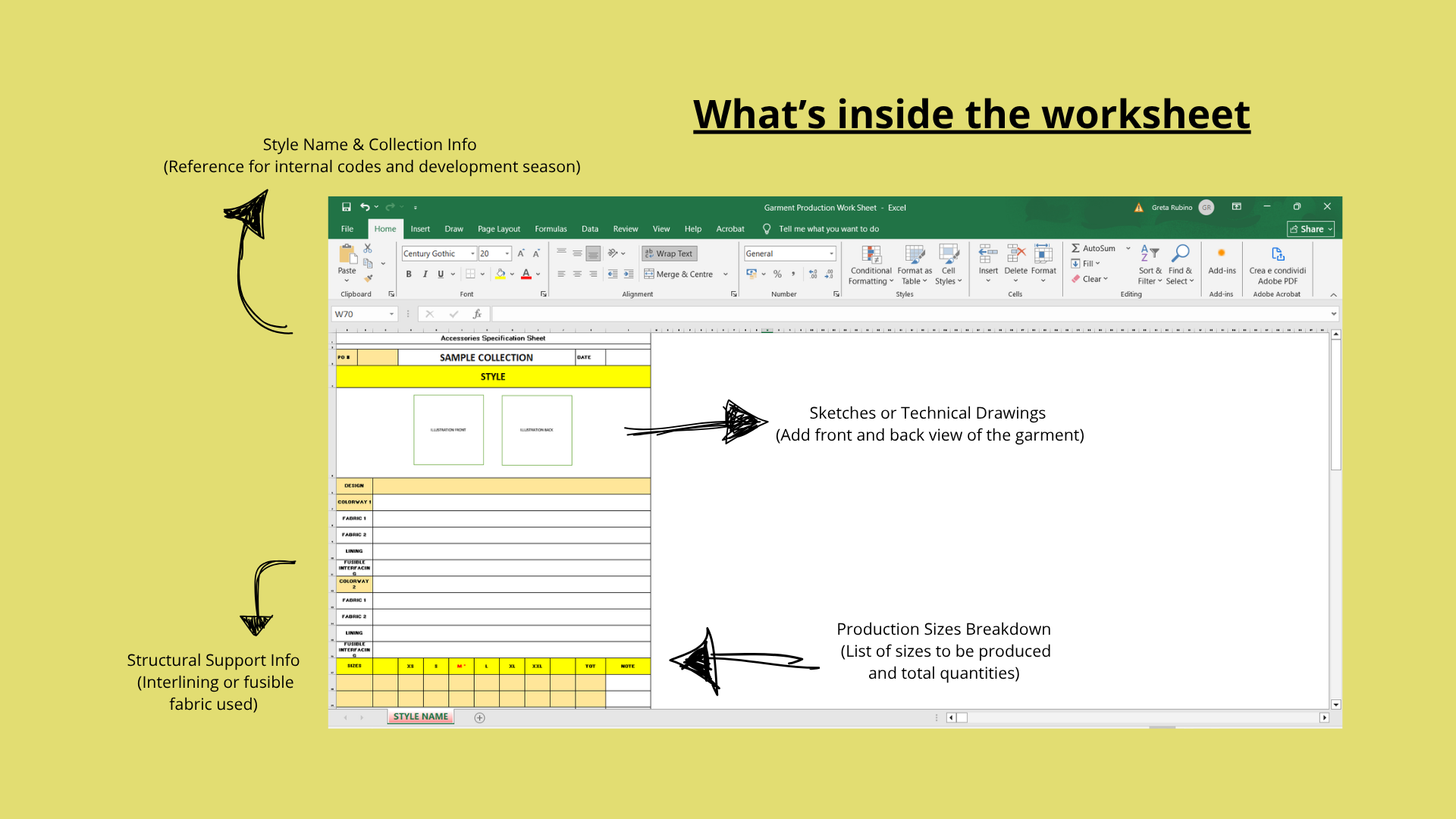Click Crea e condividi Adobe PDF
The height and width of the screenshot is (819, 1456).
[x=1278, y=264]
